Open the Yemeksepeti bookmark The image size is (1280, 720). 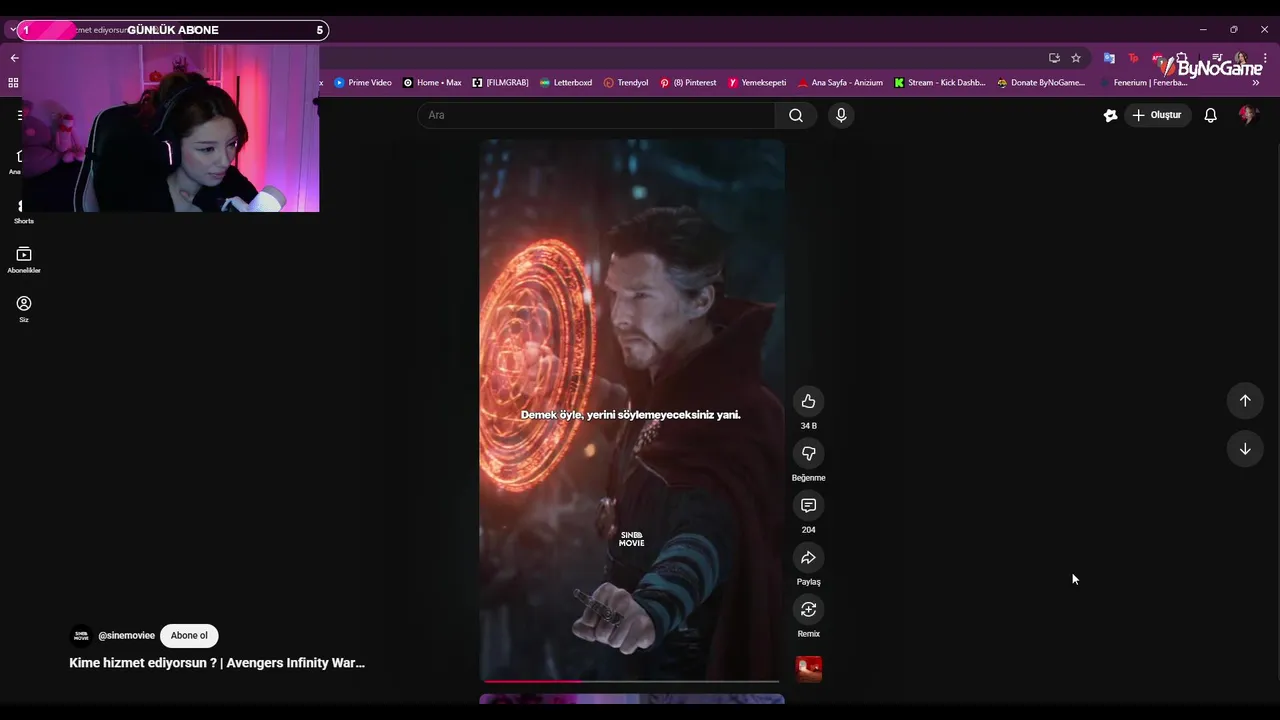[757, 83]
